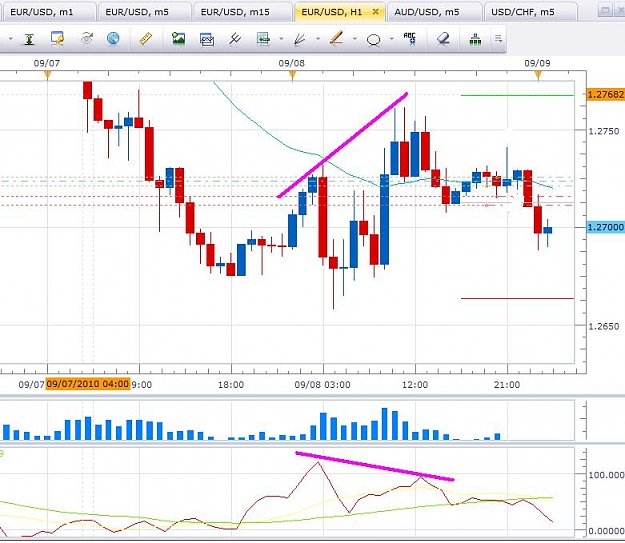Screen dimensions: 625x543
Task: Click the stacked chart windows icon
Action: pyautogui.click(x=207, y=39)
